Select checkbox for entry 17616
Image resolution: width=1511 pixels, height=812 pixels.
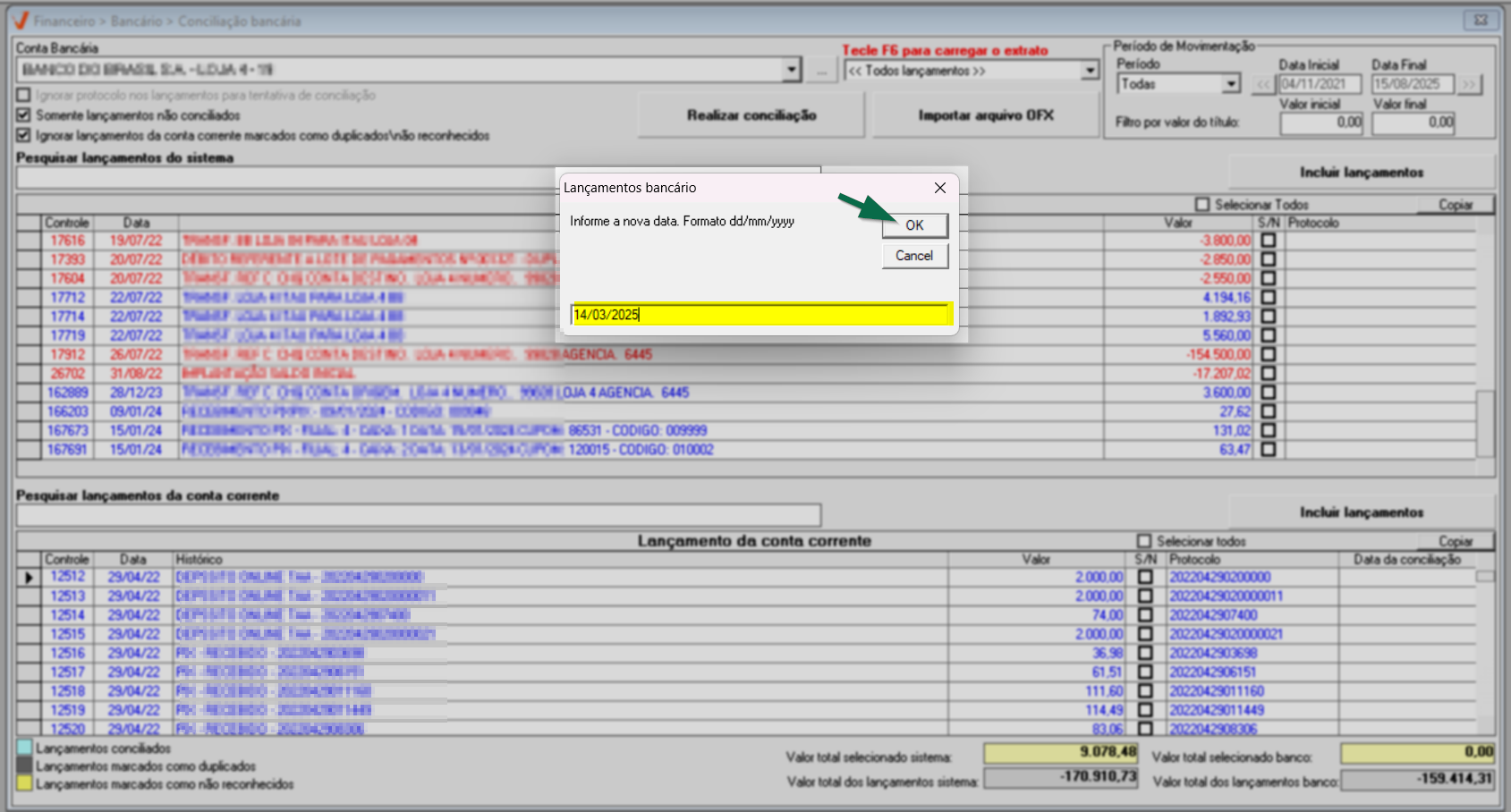pos(1268,241)
